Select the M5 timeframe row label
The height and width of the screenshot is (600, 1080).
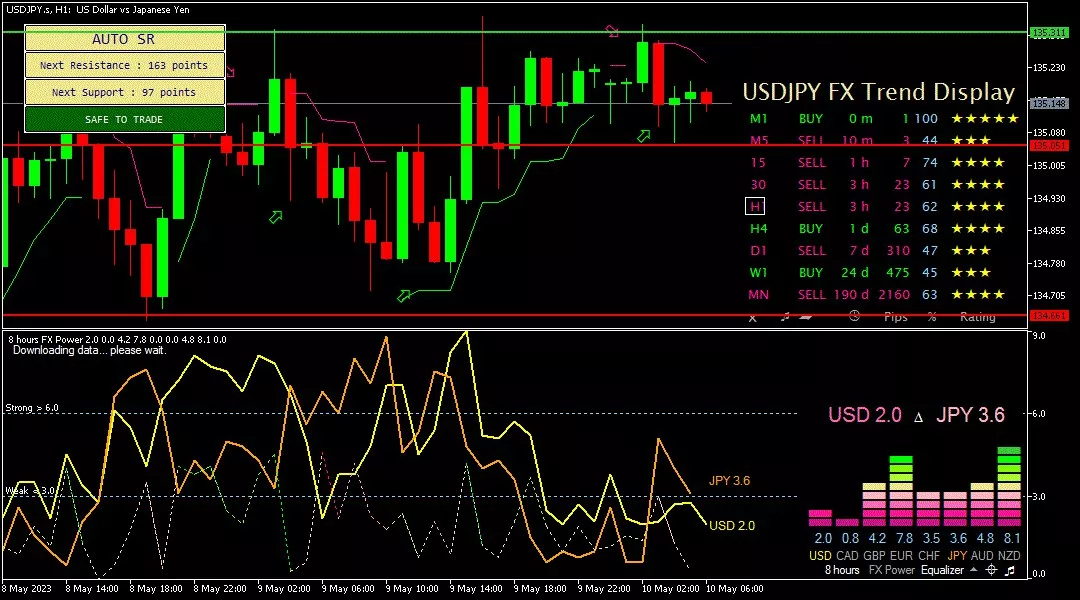[x=759, y=141]
